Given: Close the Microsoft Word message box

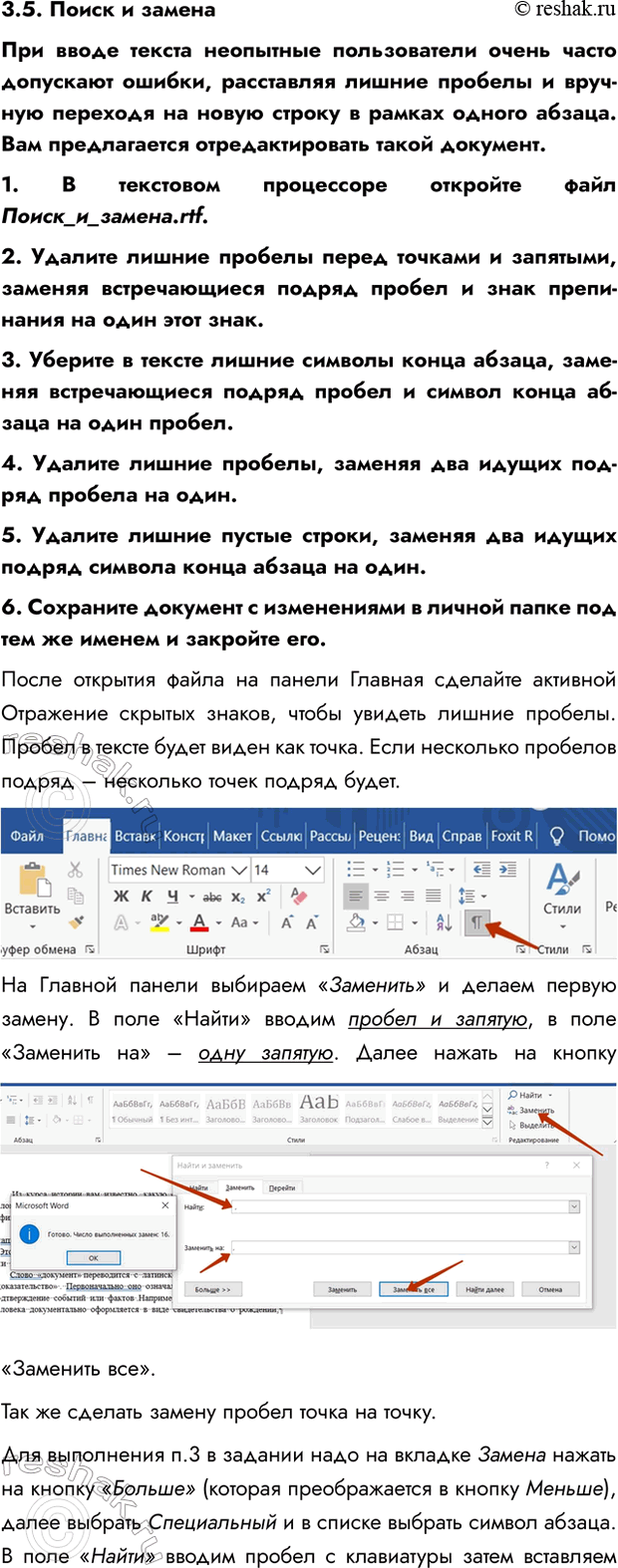Looking at the screenshot, I should tap(165, 1205).
